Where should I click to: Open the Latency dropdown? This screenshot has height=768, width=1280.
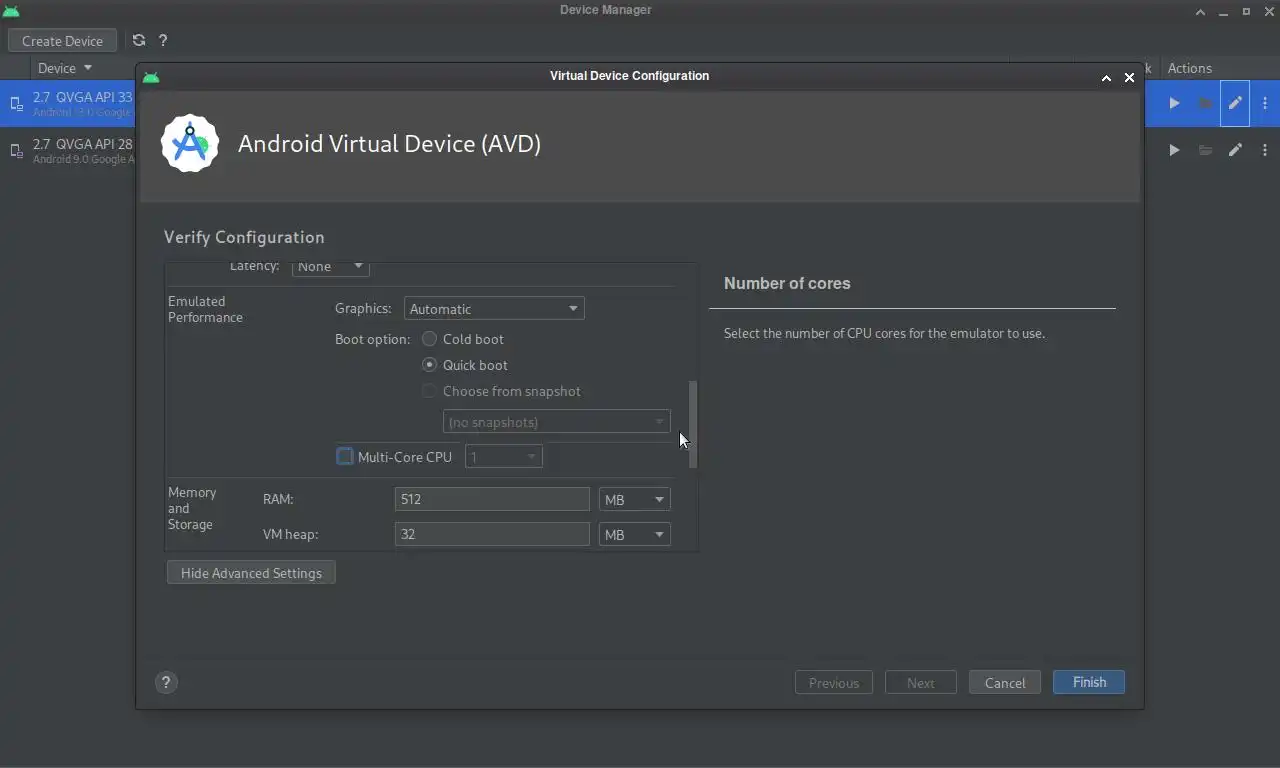(330, 267)
